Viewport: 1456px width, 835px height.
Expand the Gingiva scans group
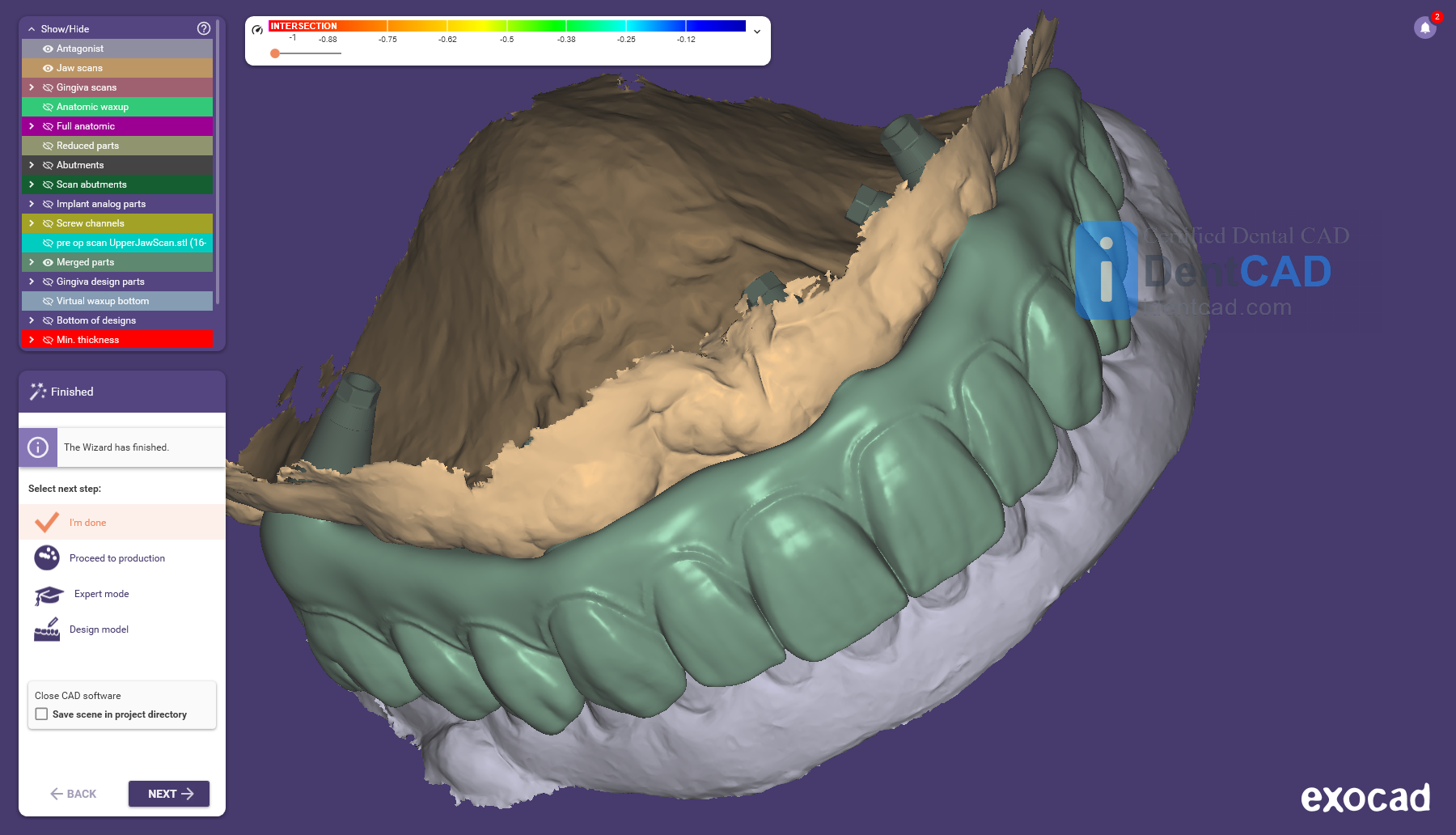point(32,87)
